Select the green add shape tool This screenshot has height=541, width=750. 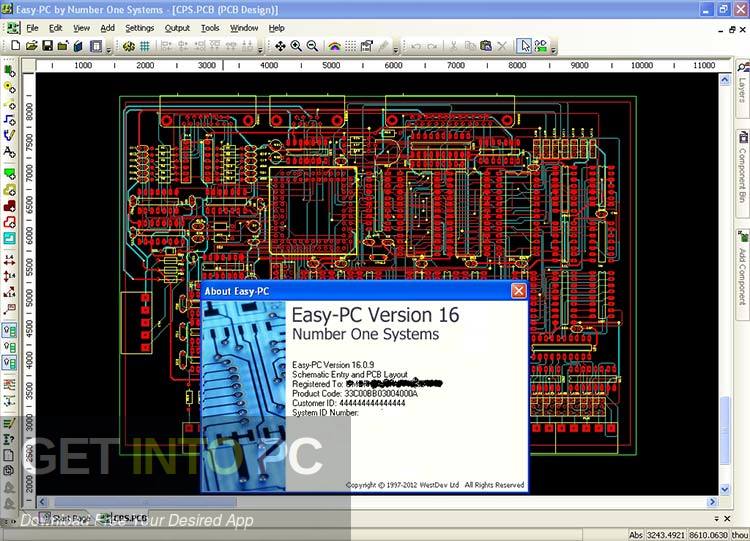(x=10, y=174)
